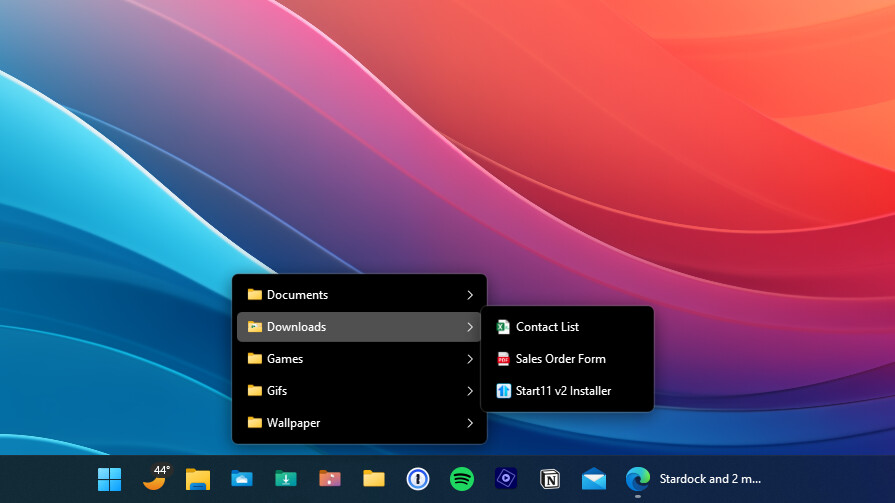895x503 pixels.
Task: Expand the Wallpaper folder chevron
Action: 470,423
